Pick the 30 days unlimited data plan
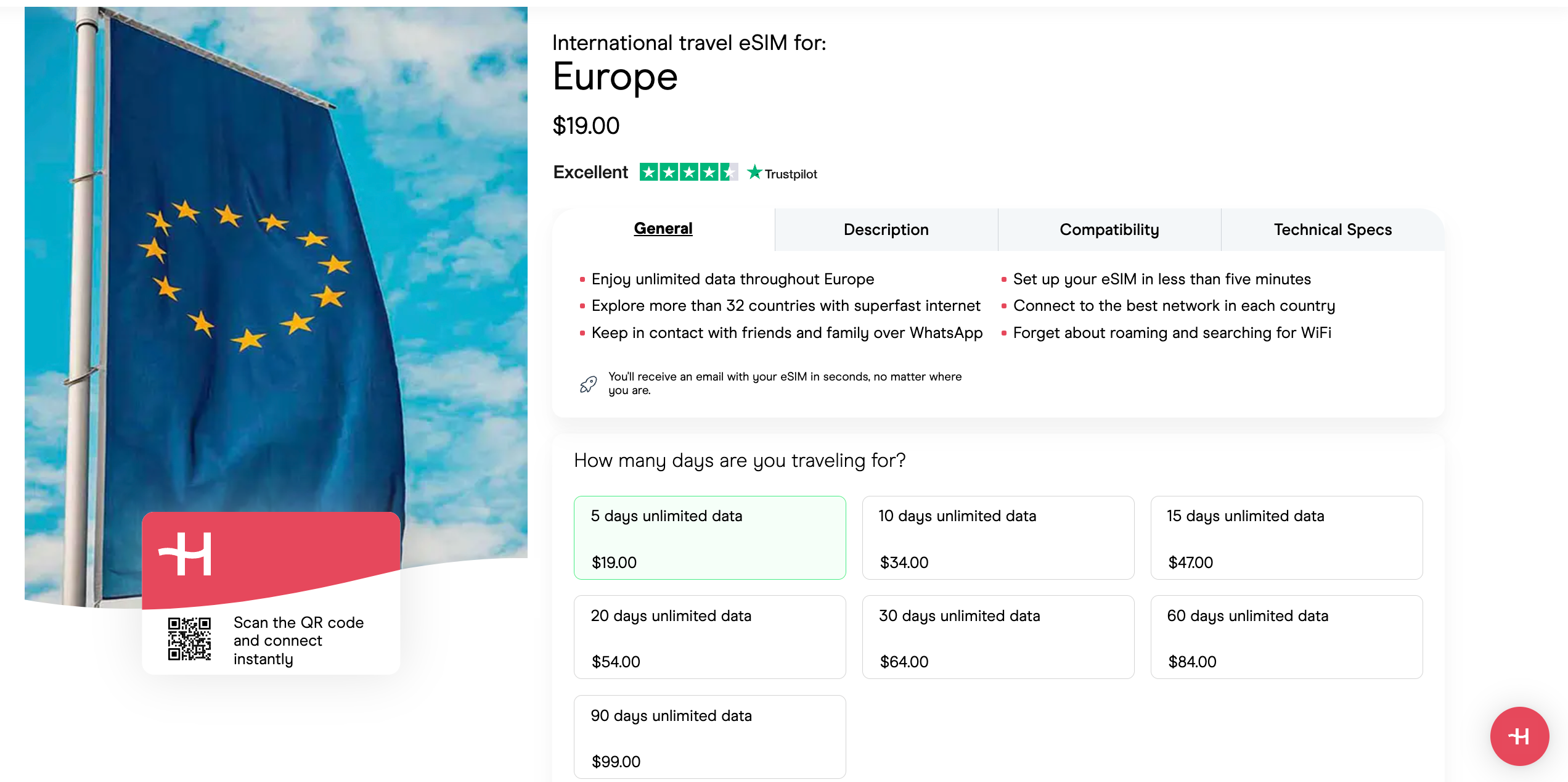 (997, 637)
